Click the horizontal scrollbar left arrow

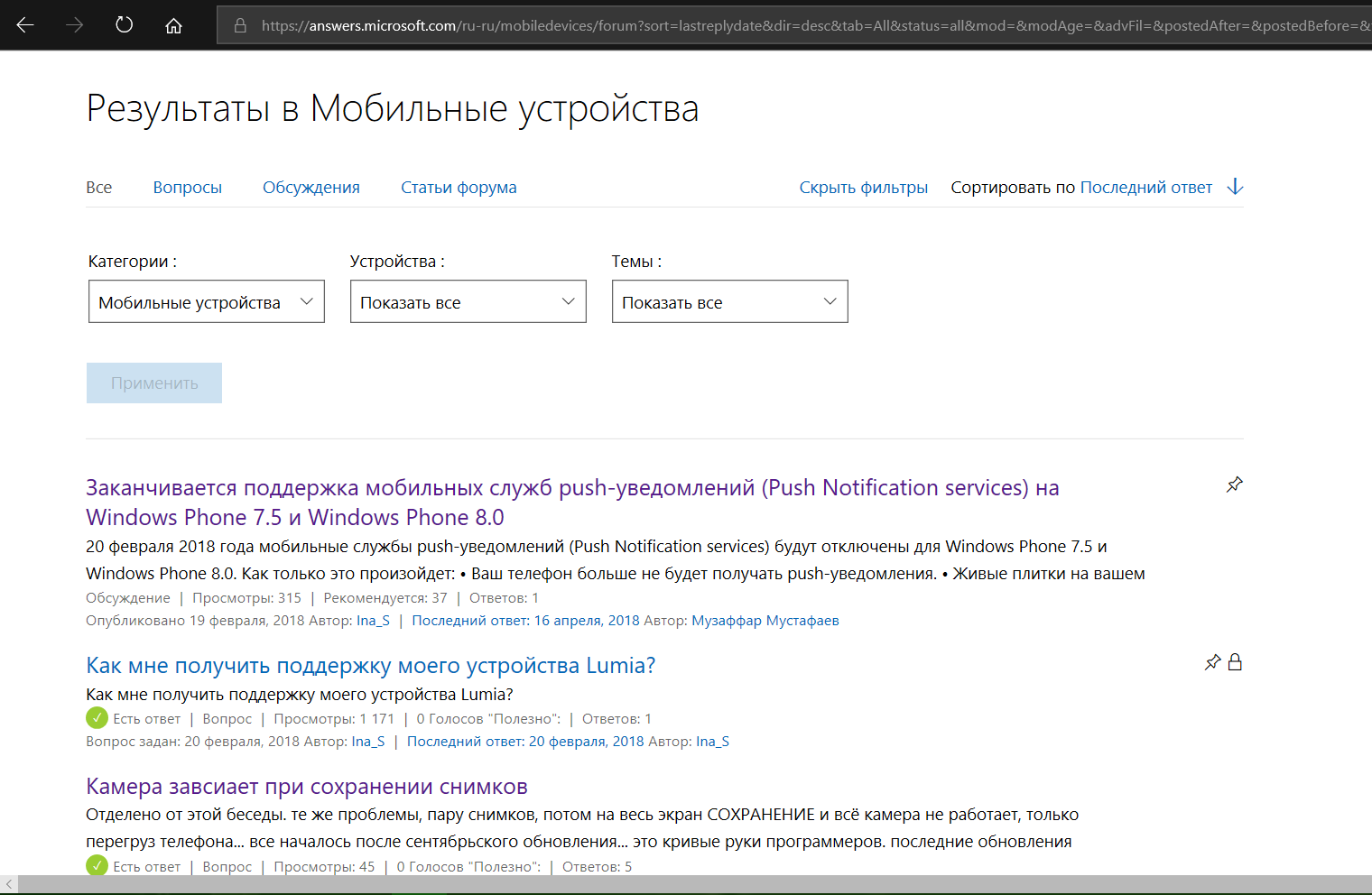[x=8, y=885]
